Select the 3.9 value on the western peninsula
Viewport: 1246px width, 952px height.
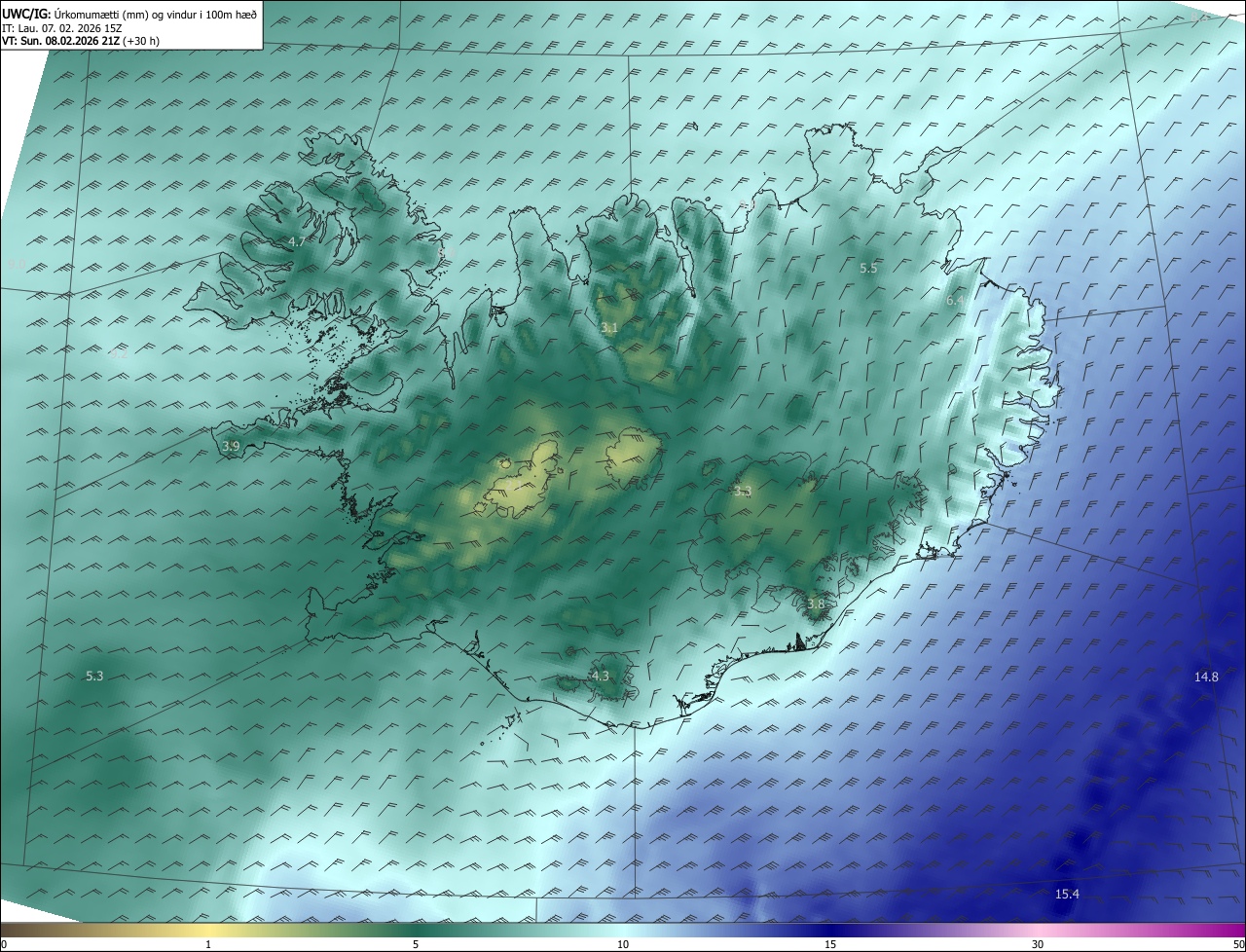(231, 446)
